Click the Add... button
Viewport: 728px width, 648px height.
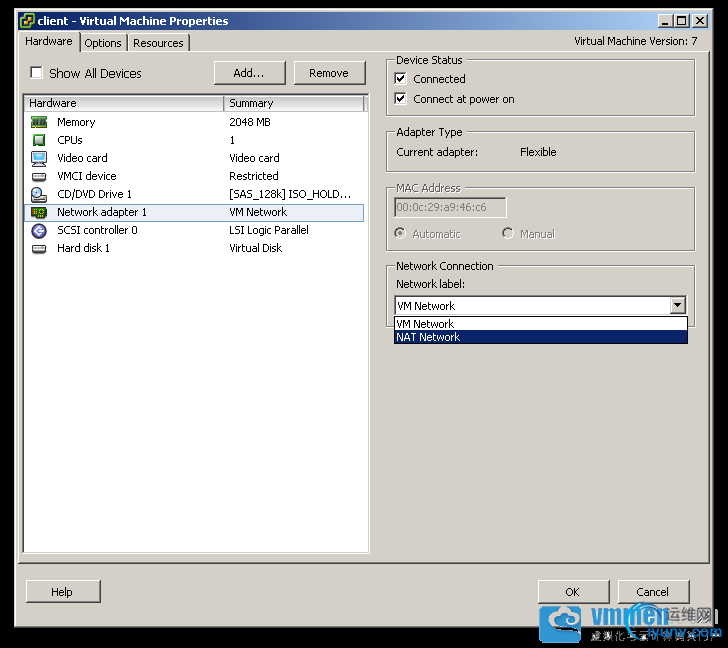pyautogui.click(x=249, y=73)
